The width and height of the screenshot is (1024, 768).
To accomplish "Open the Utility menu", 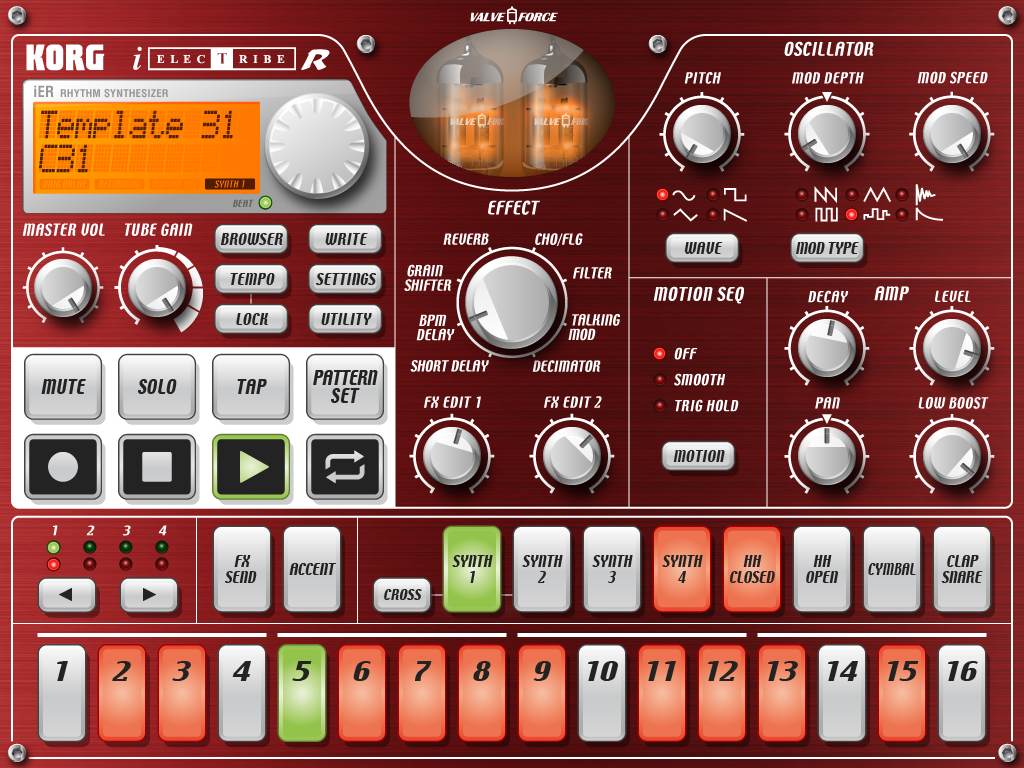I will [x=346, y=319].
